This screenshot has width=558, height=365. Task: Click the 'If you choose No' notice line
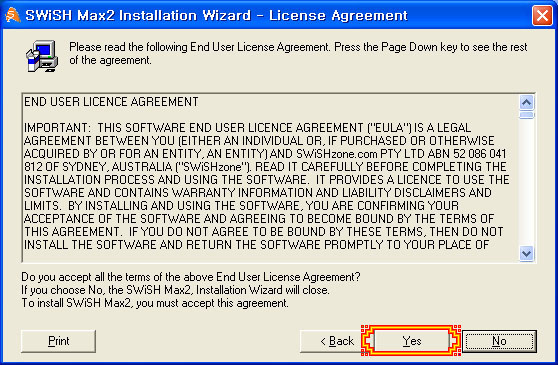(175, 290)
